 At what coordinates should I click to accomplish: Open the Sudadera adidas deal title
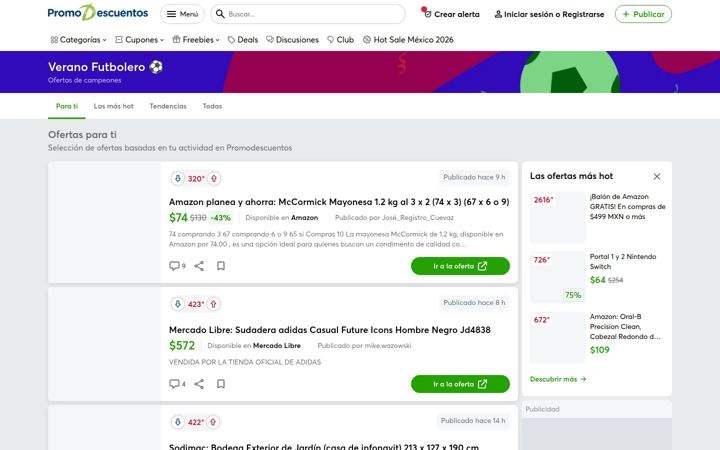point(330,330)
